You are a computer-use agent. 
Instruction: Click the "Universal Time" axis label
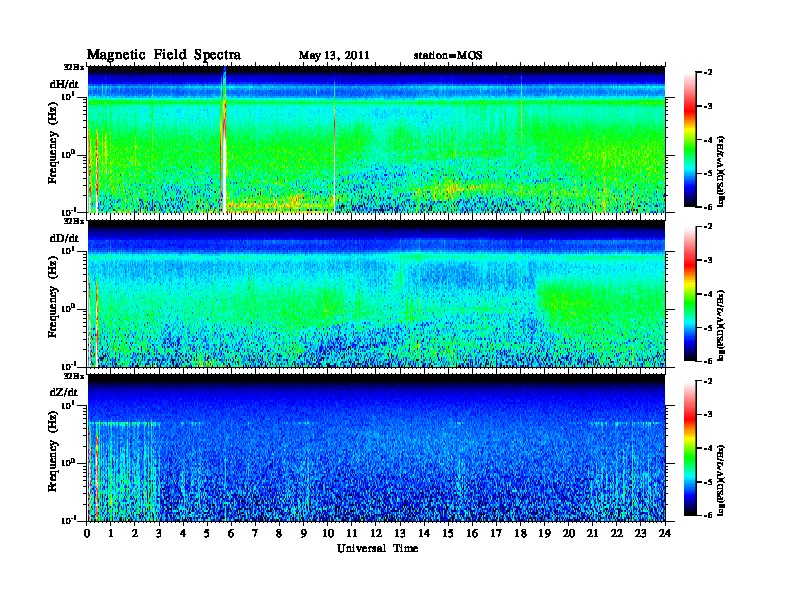(x=377, y=548)
